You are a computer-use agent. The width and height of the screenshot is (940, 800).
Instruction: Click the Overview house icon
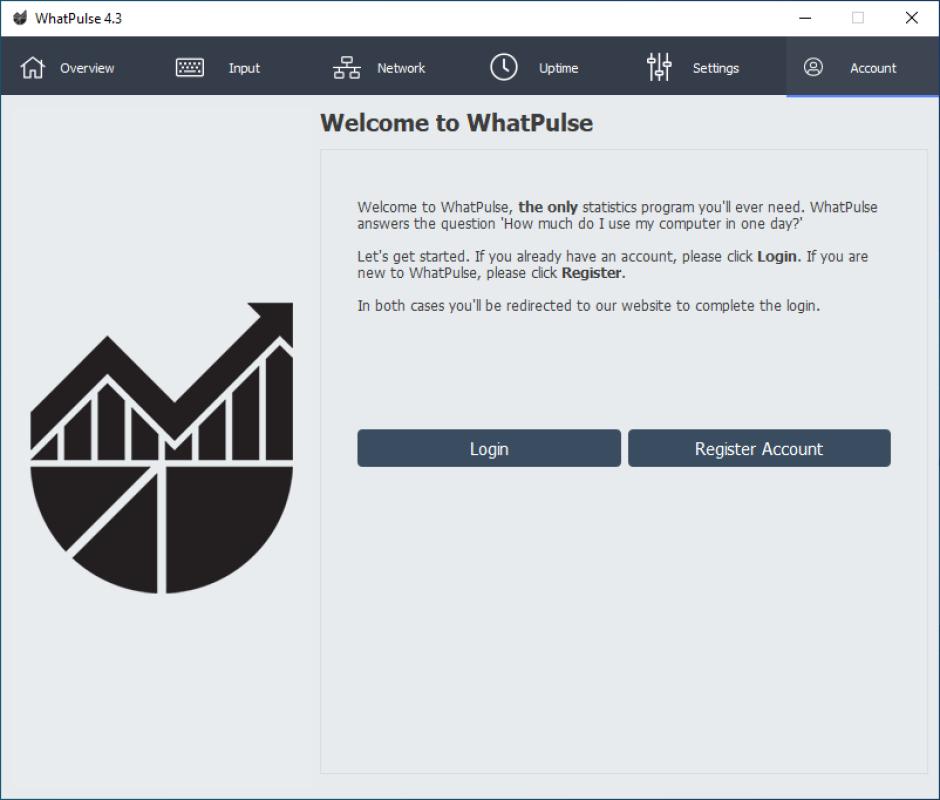pos(32,67)
